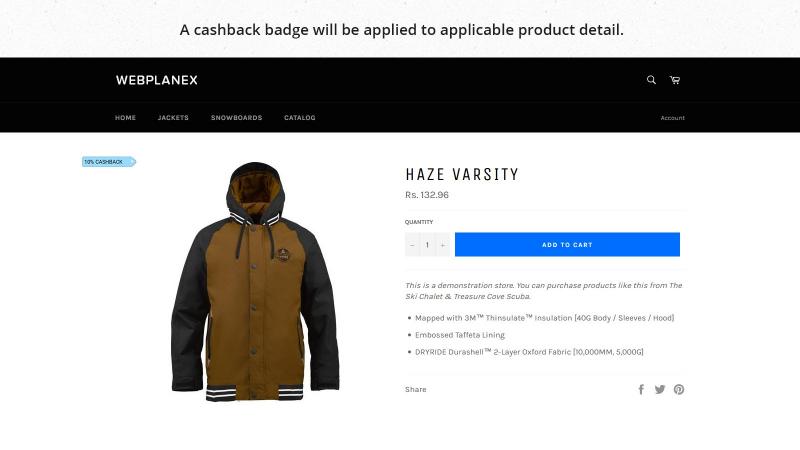Click the Rs. 132.96 price text

(x=427, y=195)
